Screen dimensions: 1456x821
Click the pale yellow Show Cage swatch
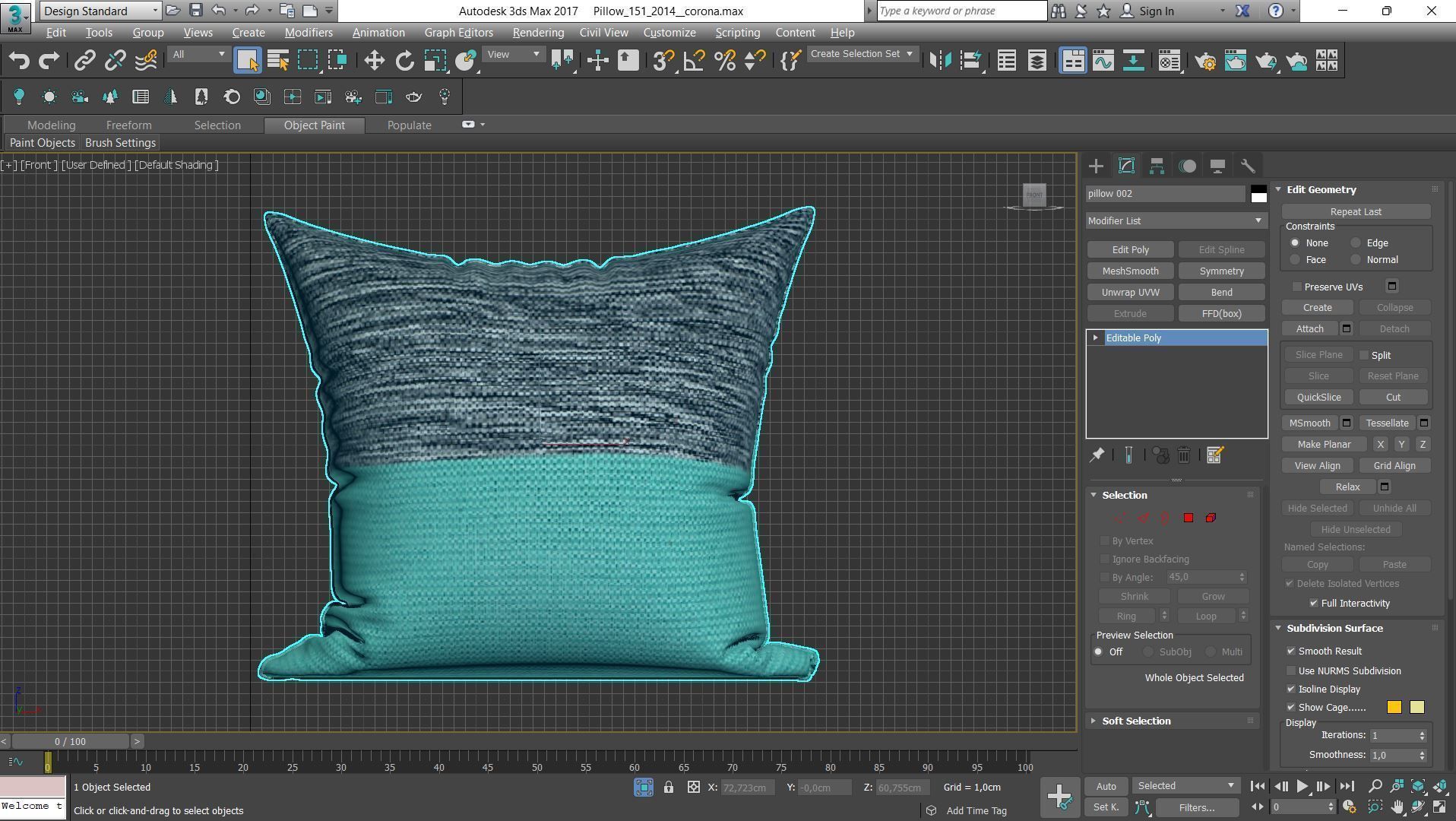click(x=1416, y=707)
